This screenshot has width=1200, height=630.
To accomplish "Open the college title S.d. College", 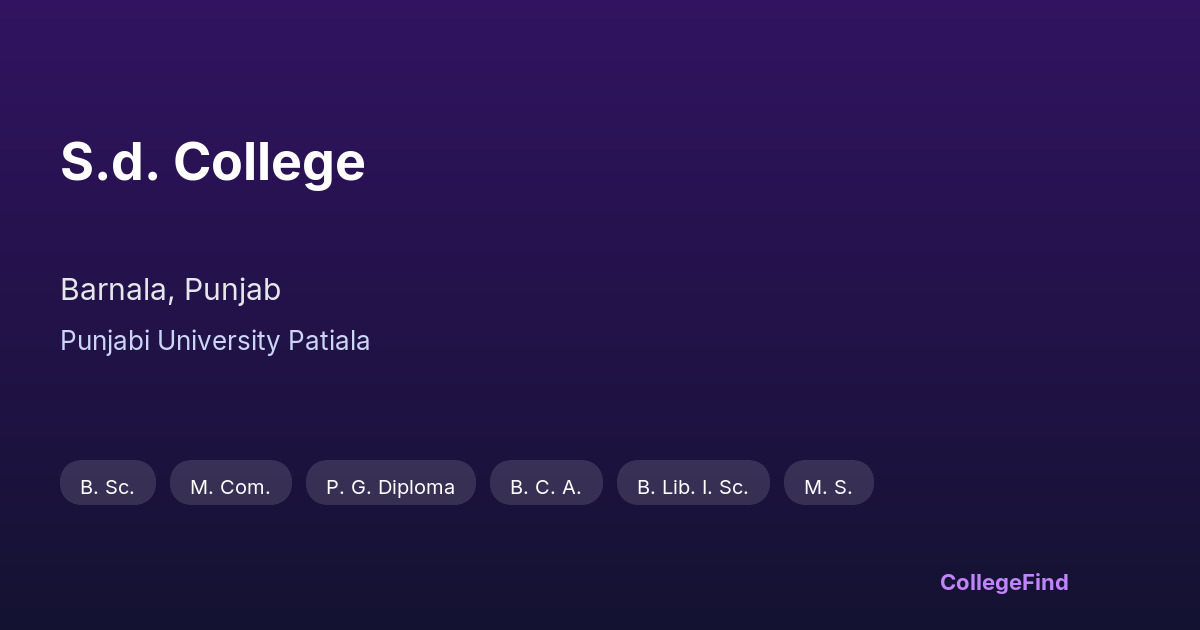I will [x=212, y=162].
